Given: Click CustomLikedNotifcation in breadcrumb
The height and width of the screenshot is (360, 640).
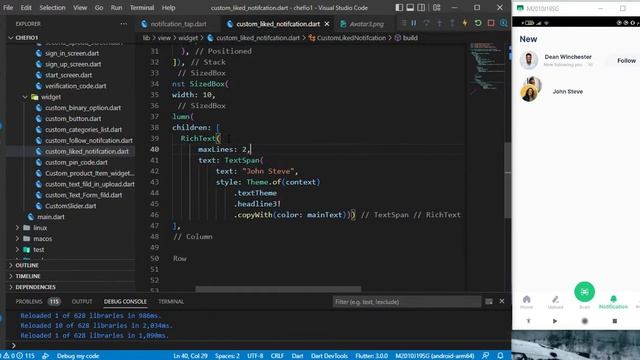Looking at the screenshot, I should (x=351, y=38).
